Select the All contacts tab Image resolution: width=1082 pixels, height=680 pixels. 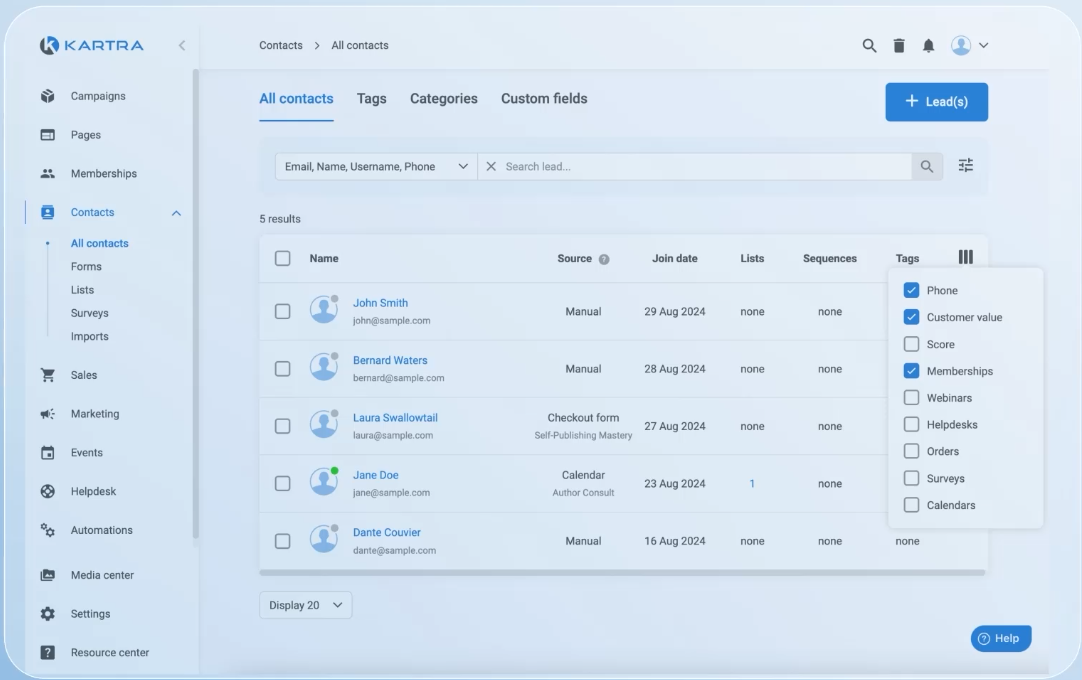(296, 99)
